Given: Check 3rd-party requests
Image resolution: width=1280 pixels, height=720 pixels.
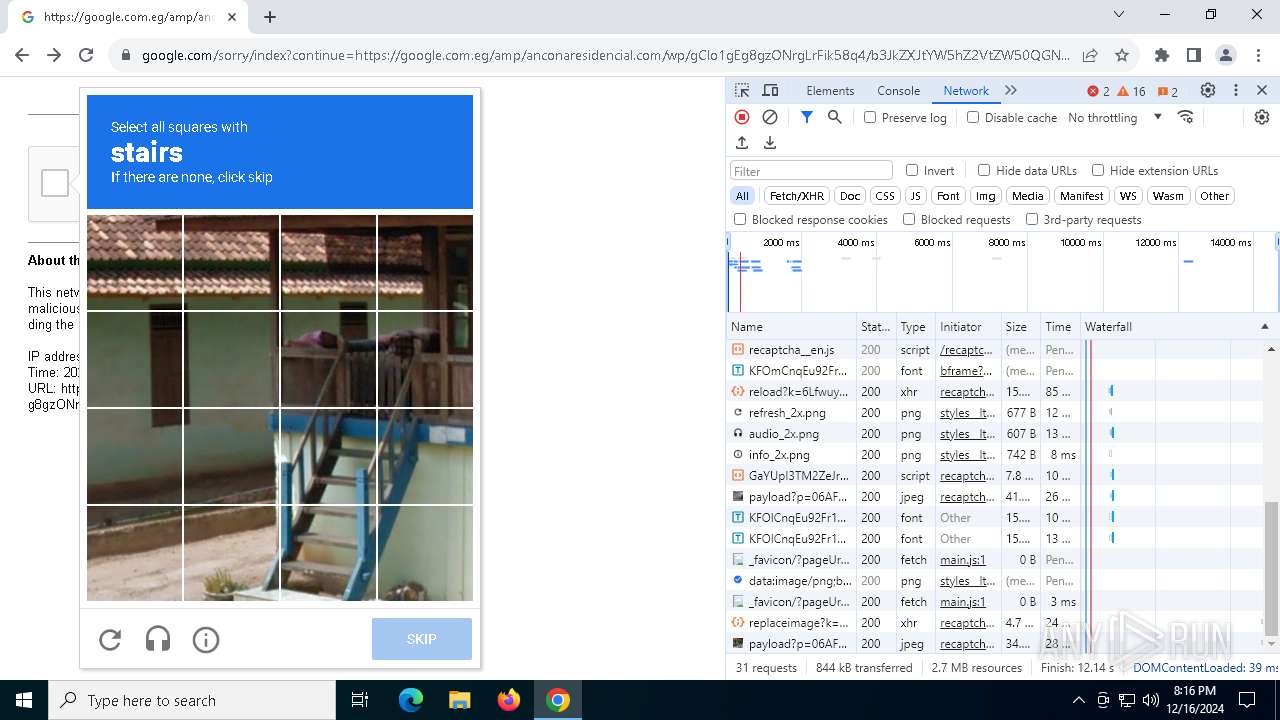Looking at the screenshot, I should coord(1032,219).
